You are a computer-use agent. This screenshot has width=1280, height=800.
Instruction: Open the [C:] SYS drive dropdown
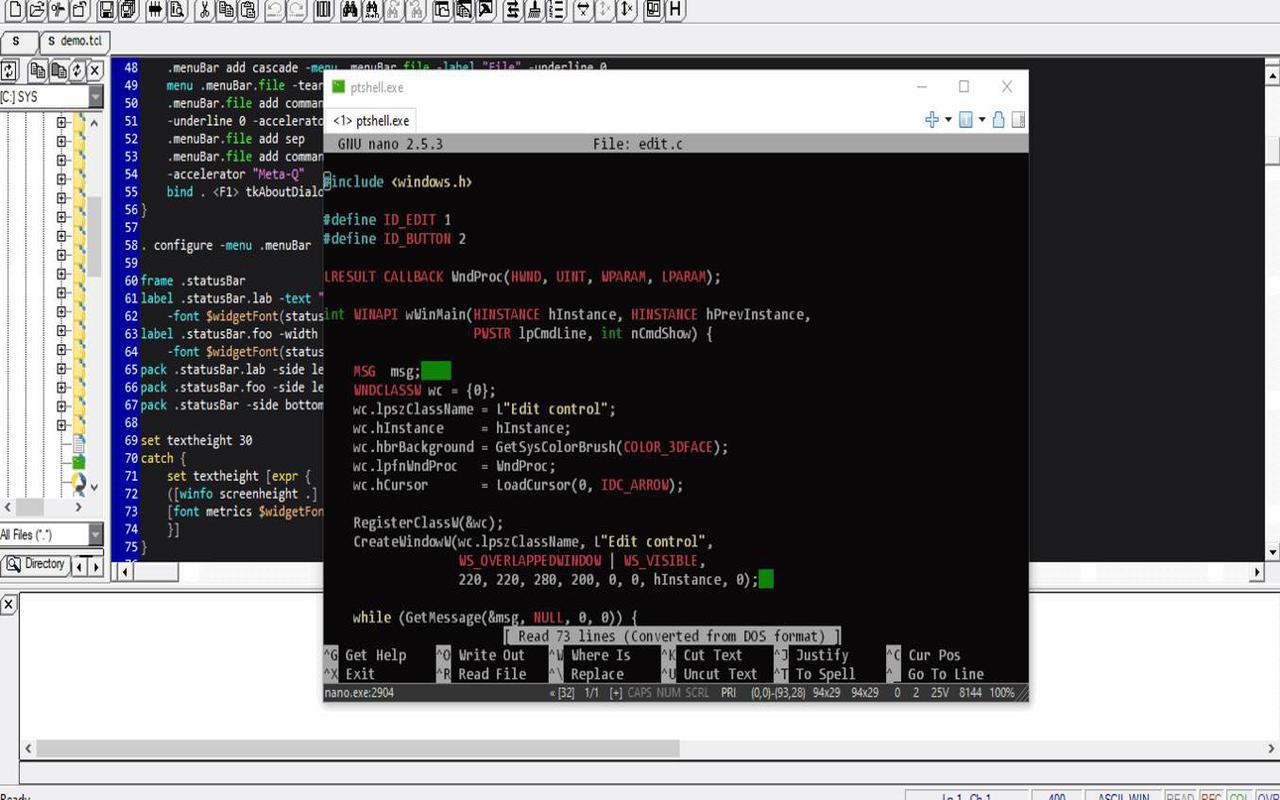tap(95, 97)
